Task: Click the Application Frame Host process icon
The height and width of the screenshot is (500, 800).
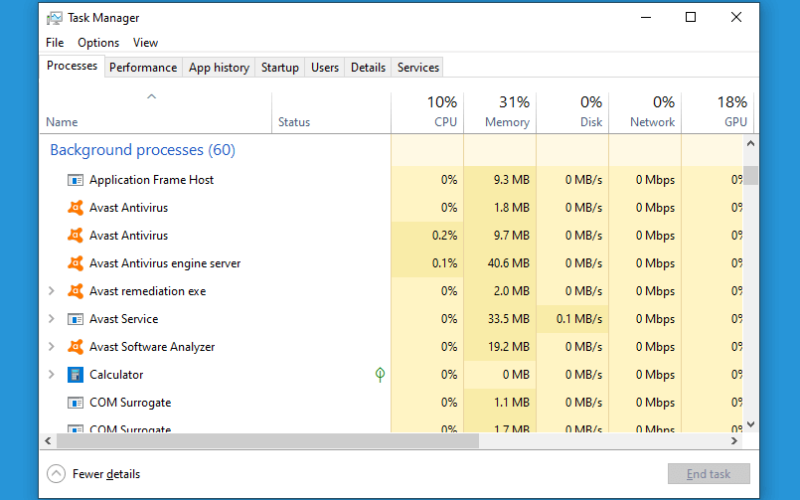Action: coord(75,180)
